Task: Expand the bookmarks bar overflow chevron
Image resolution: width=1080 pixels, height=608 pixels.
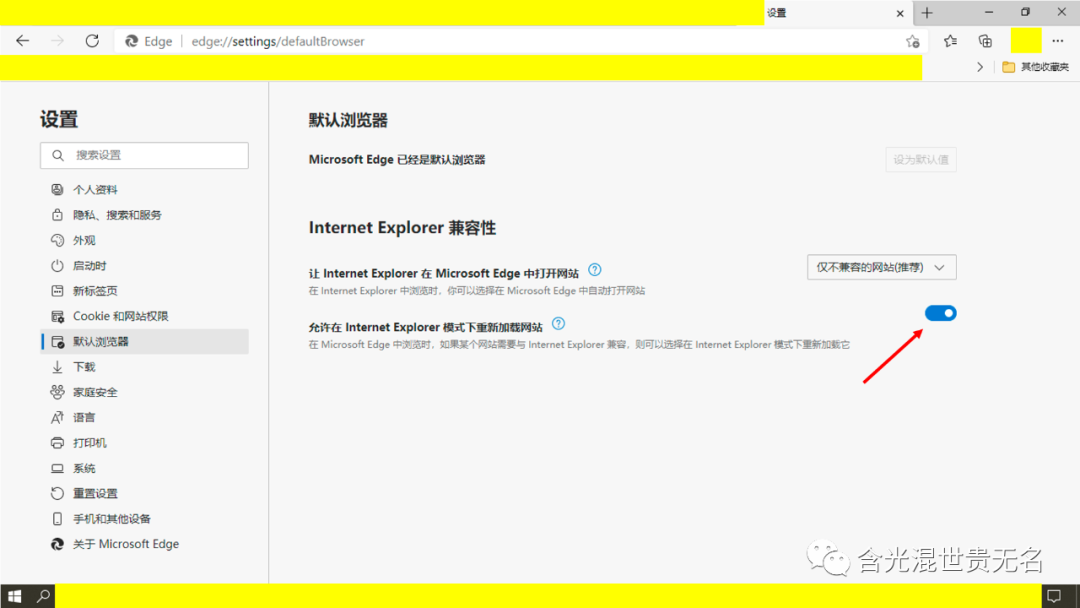Action: pos(980,67)
